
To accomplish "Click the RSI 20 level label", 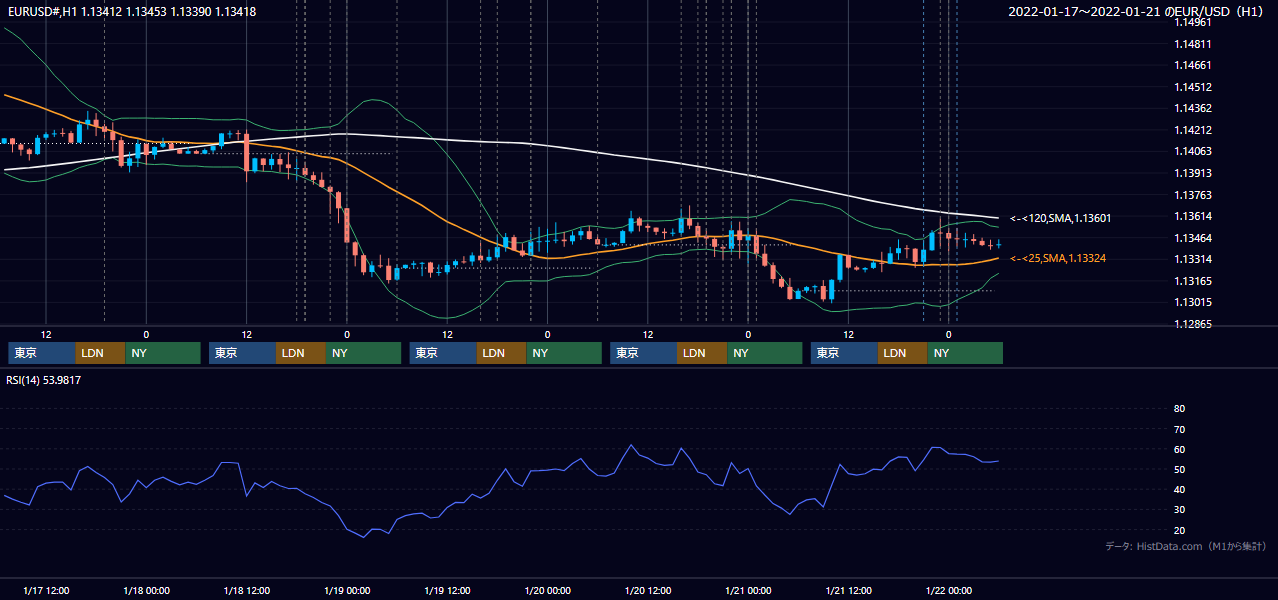I will coord(1179,530).
